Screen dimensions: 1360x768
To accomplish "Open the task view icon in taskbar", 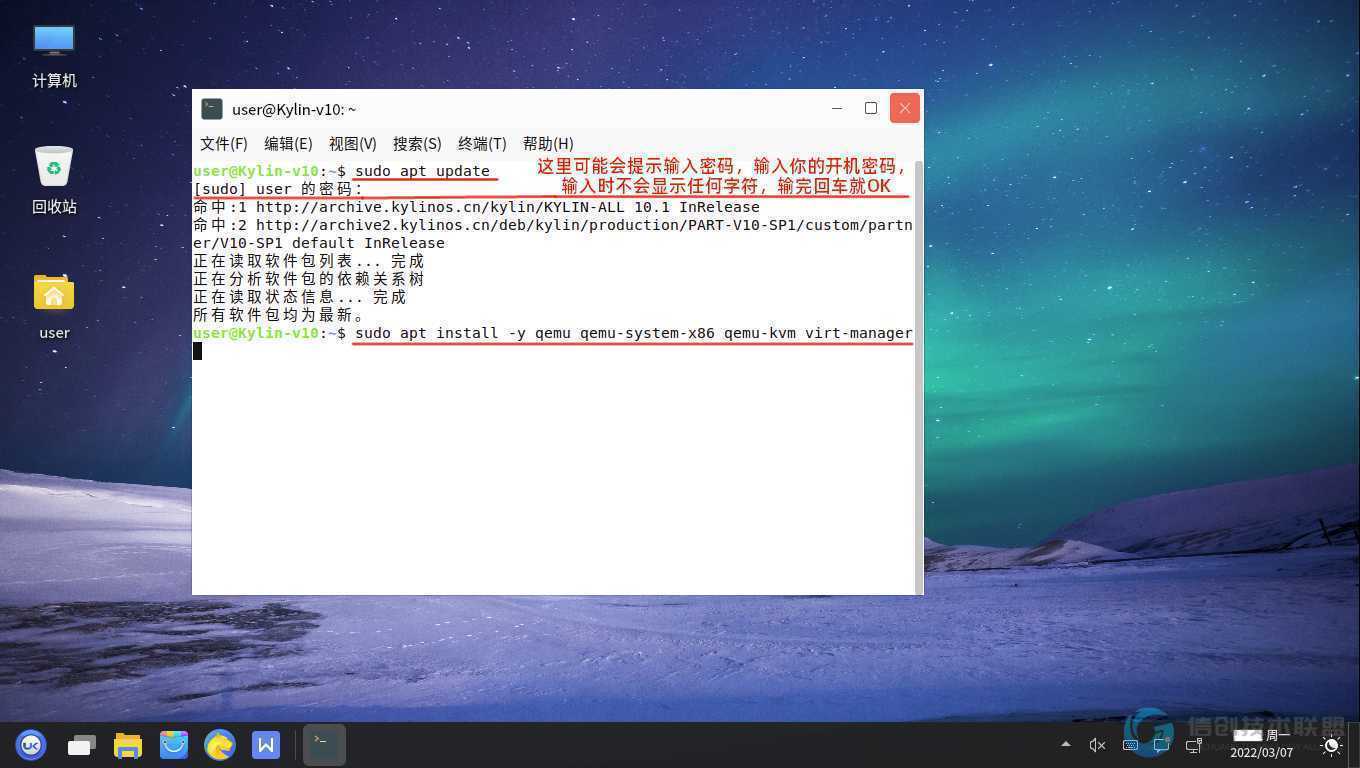I will pos(81,745).
